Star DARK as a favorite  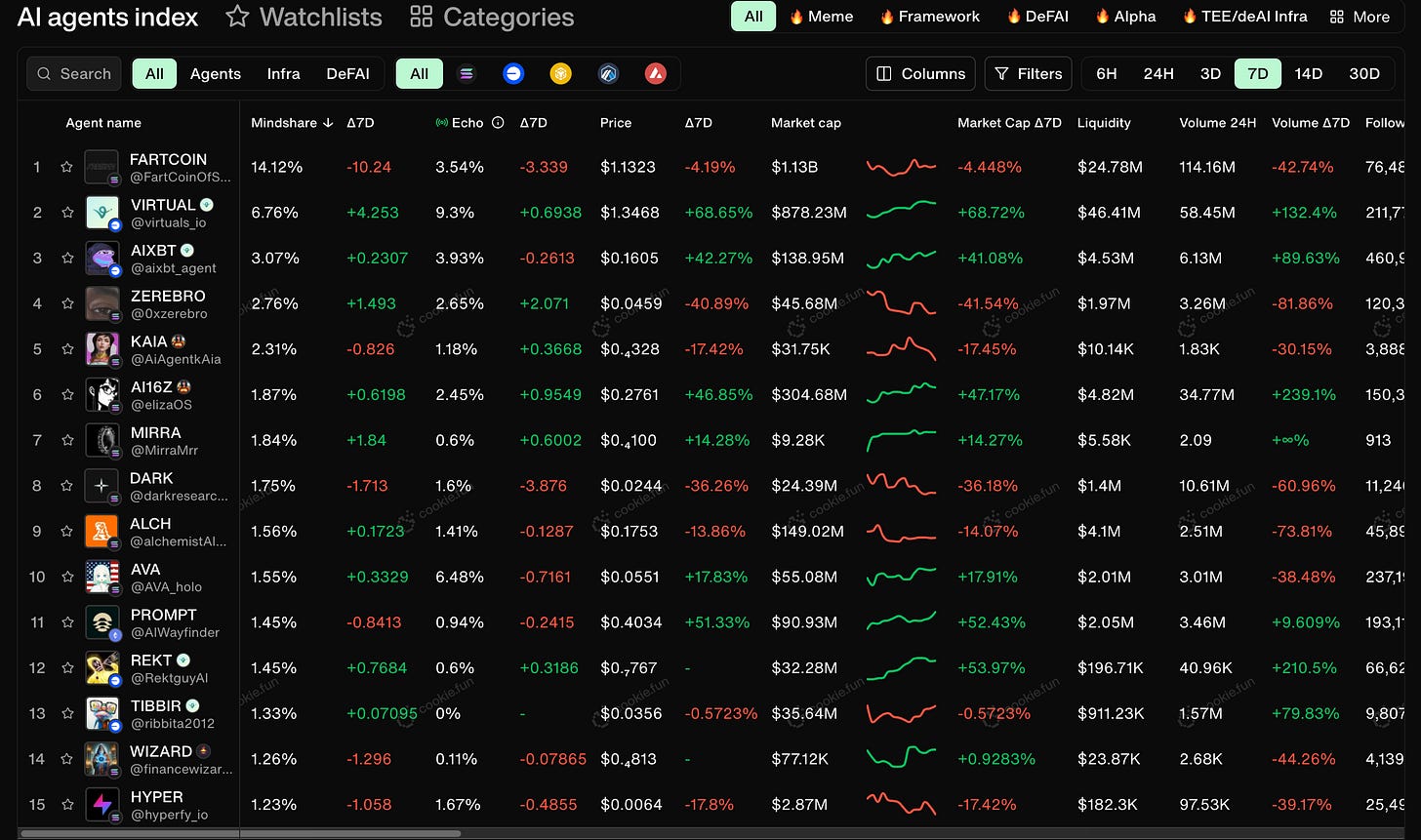coord(67,486)
